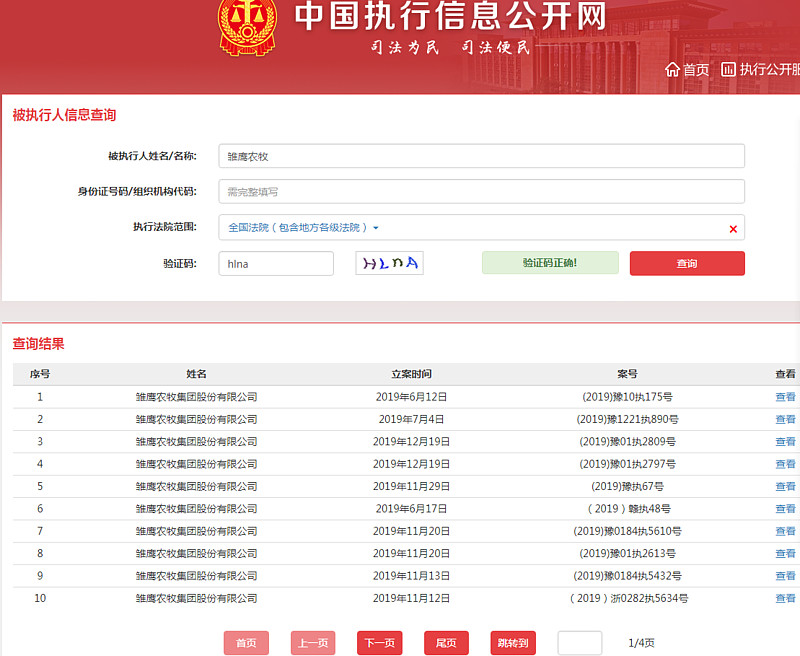Select filing date 2019年11月13日
The width and height of the screenshot is (800, 656).
(411, 576)
